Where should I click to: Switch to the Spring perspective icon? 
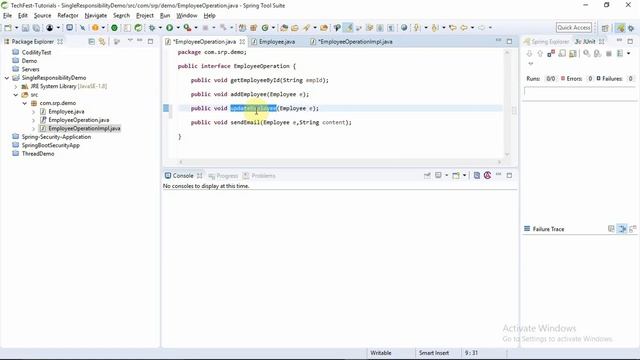click(x=620, y=28)
